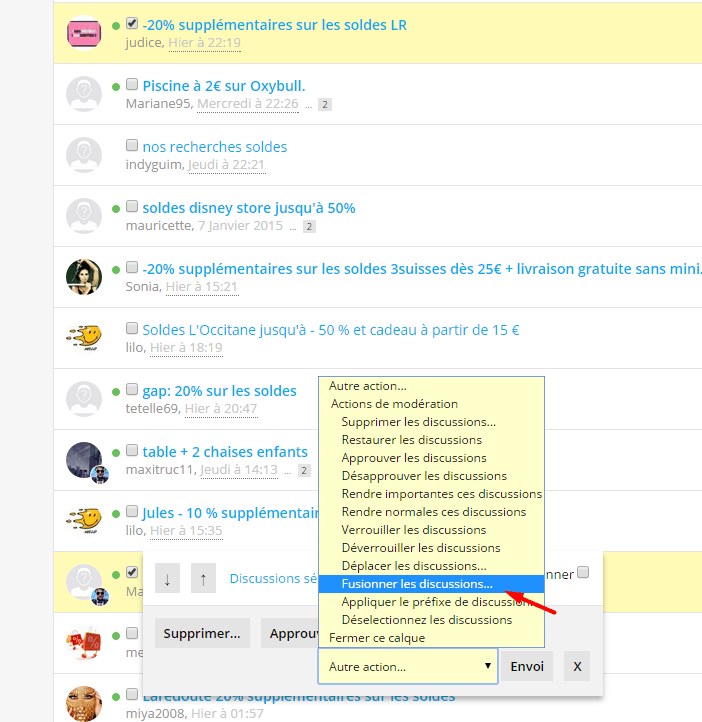The image size is (702, 722).
Task: Click the up arrow navigation button
Action: (203, 579)
